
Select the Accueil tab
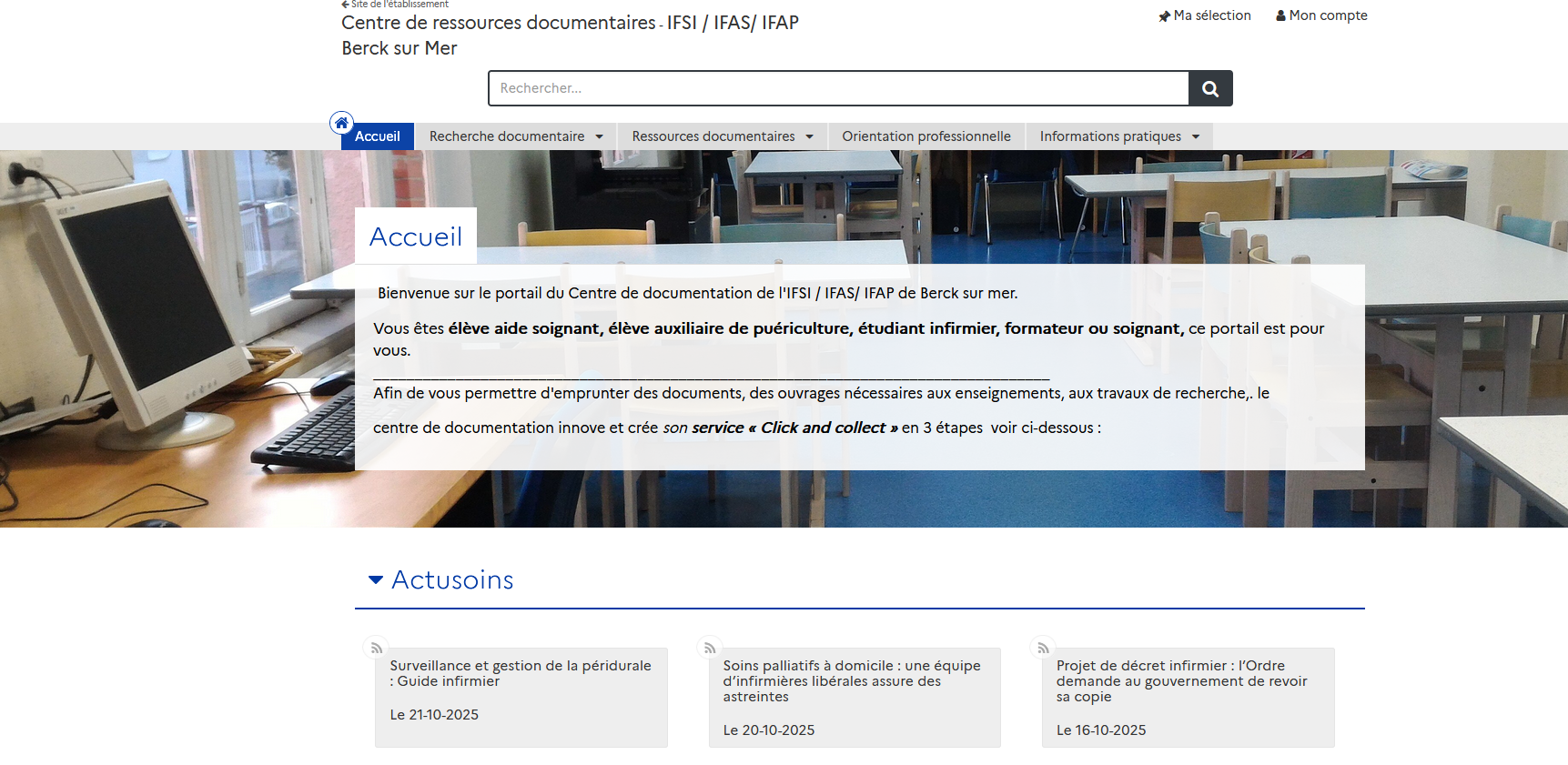tap(377, 136)
